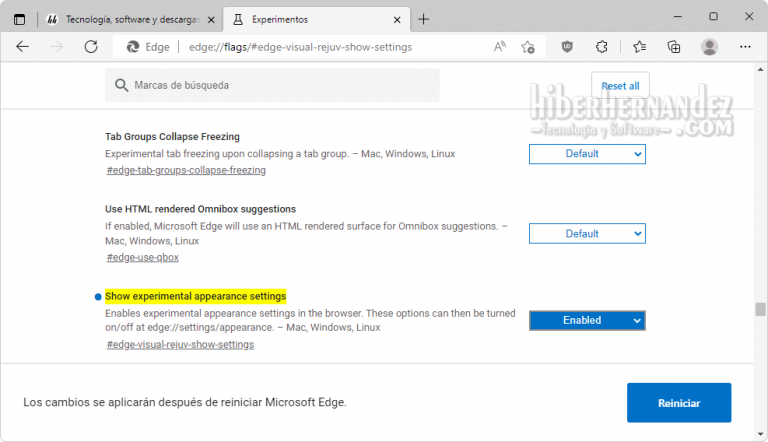Open the uBlock shield extension icon
This screenshot has height=442, width=768.
click(568, 47)
